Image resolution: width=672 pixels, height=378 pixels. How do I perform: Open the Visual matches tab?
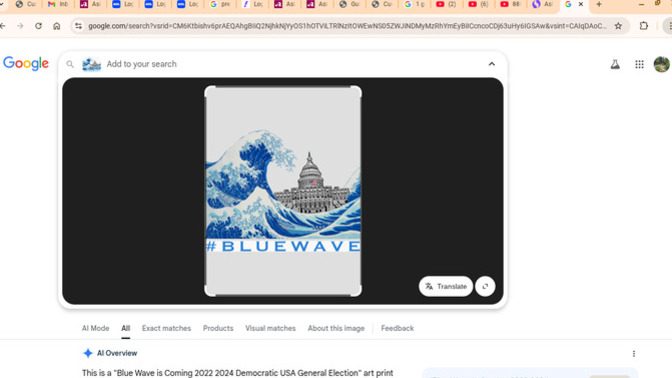click(270, 328)
